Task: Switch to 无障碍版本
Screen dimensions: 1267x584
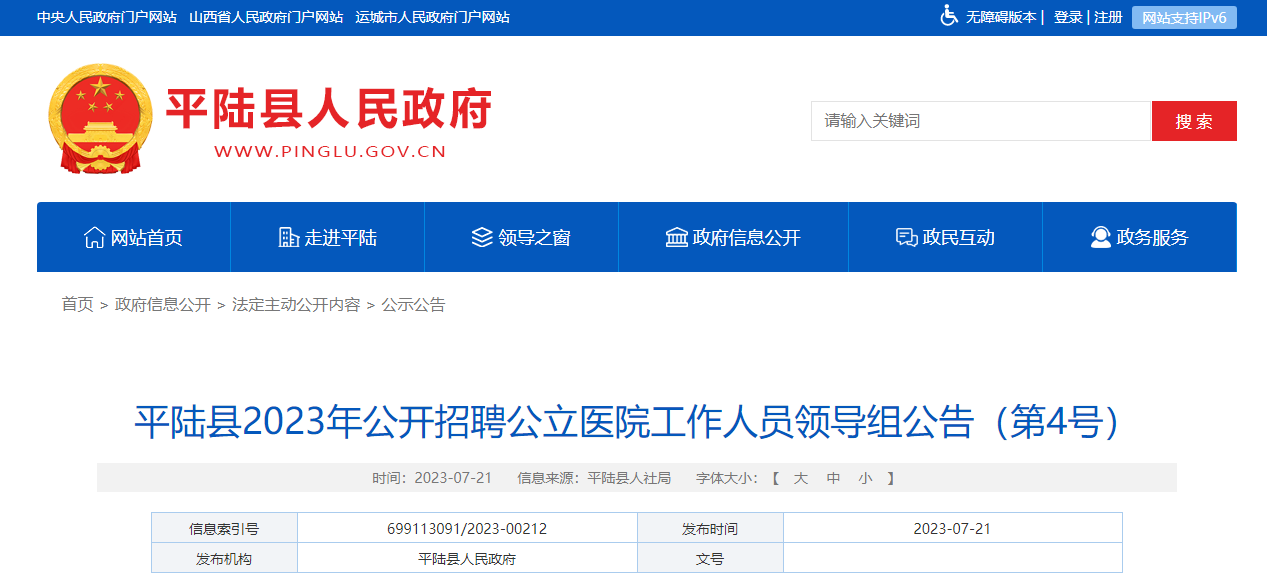Action: click(1000, 17)
